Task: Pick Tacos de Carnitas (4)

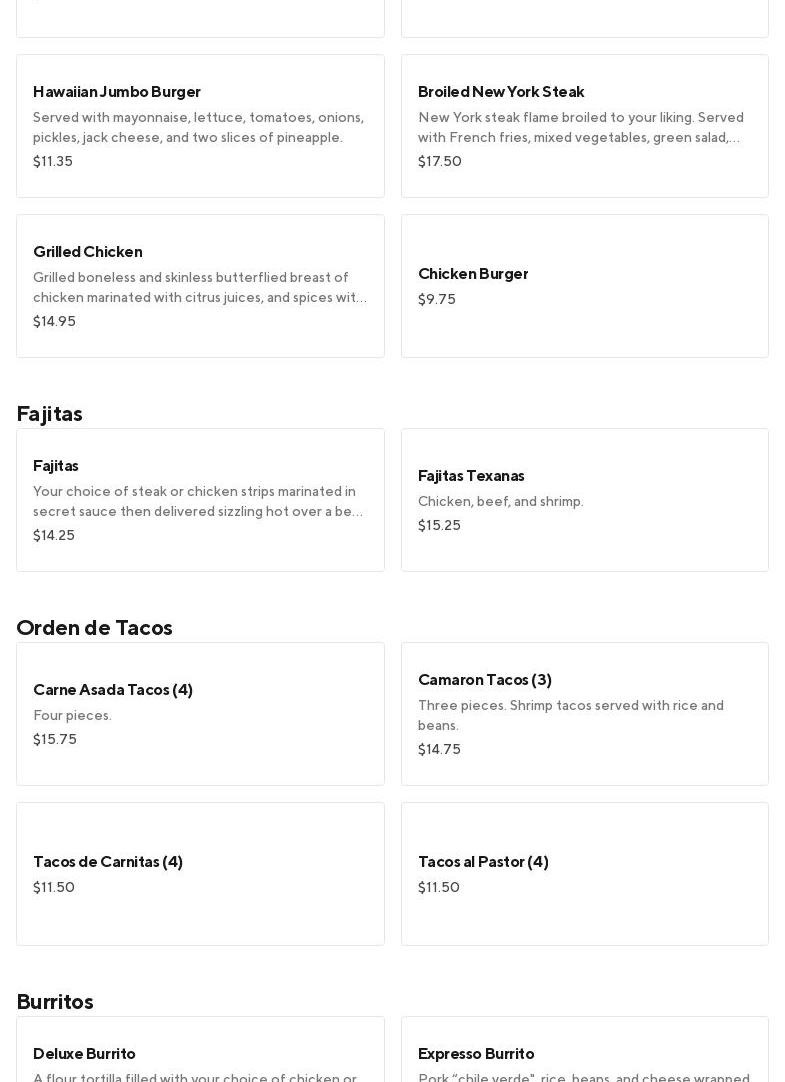Action: pyautogui.click(x=200, y=873)
